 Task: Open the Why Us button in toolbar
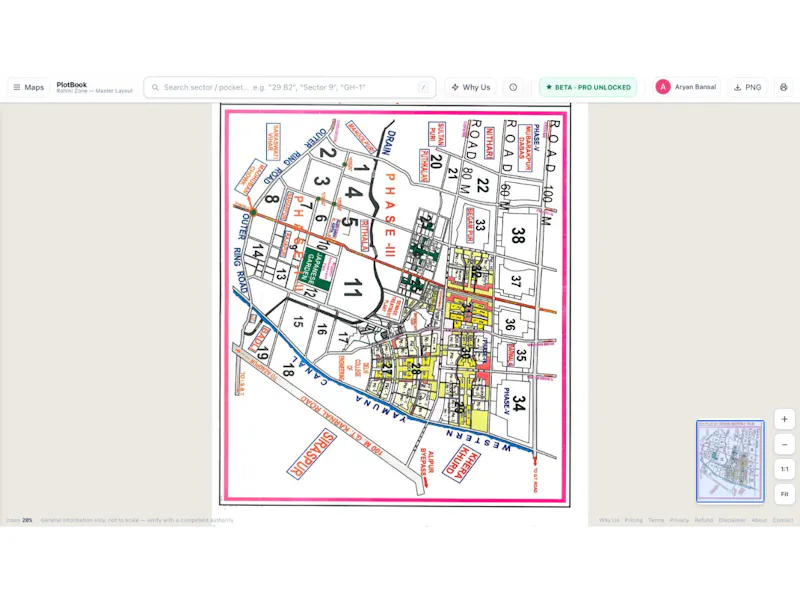pos(471,87)
